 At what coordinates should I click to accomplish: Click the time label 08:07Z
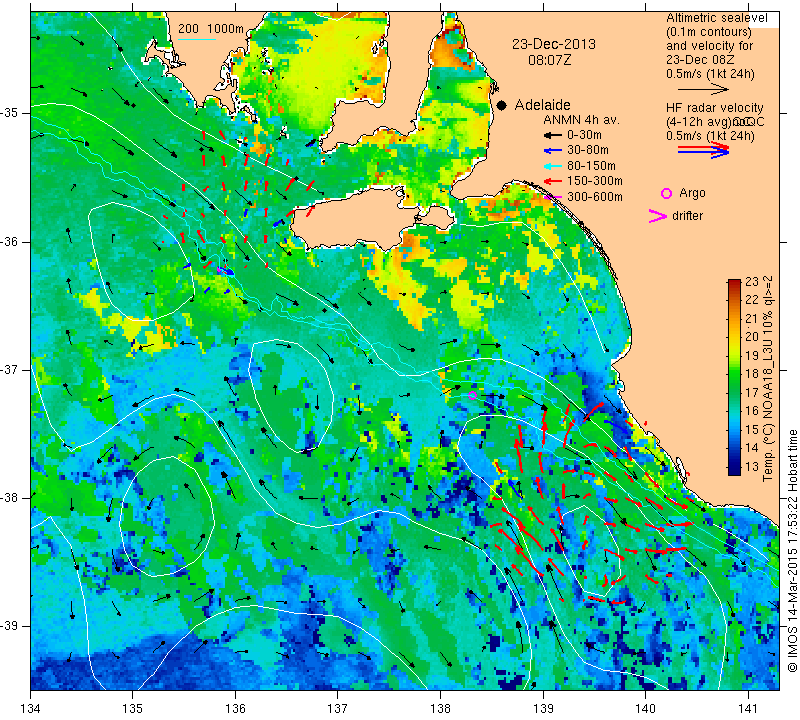[549, 60]
